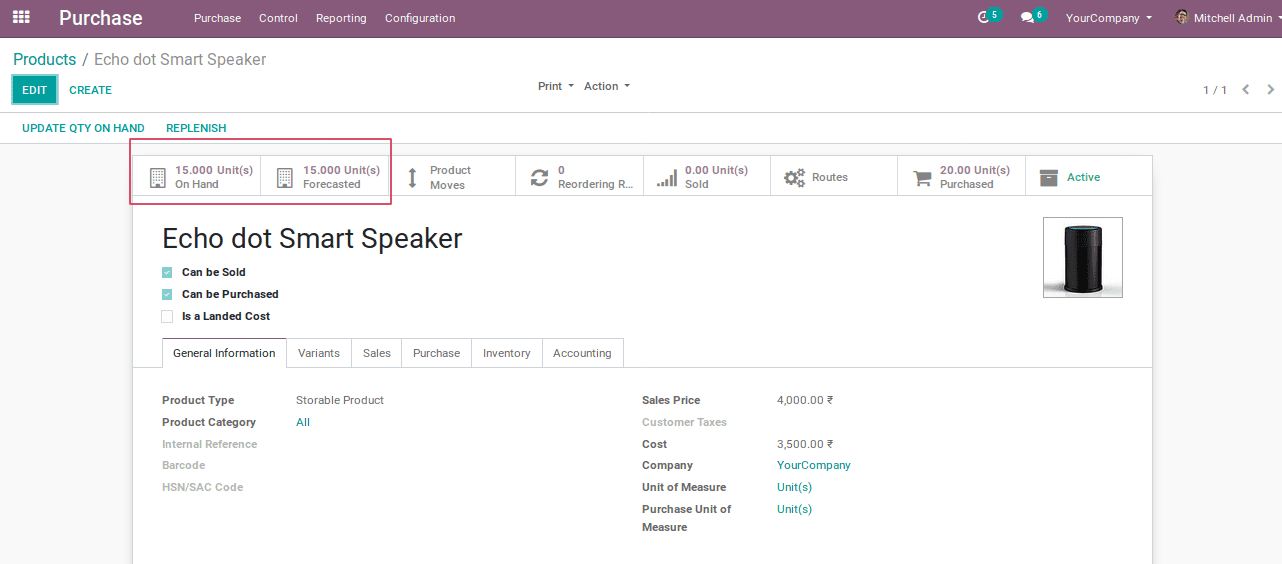Open the conversations chat bubble icon
The image size is (1282, 564).
pyautogui.click(x=1027, y=18)
